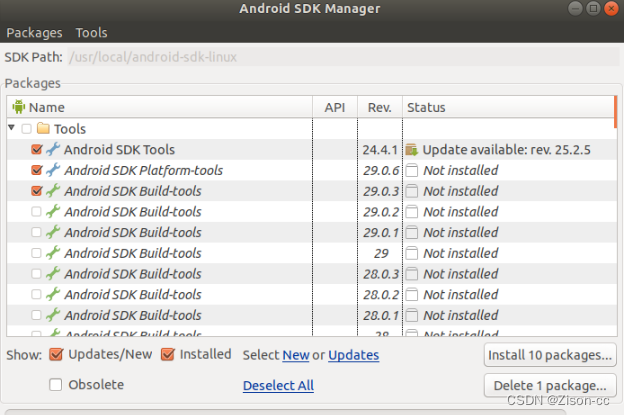Viewport: 625px width, 415px height.
Task: Uncheck Android SDK Tools package
Action: [37, 149]
